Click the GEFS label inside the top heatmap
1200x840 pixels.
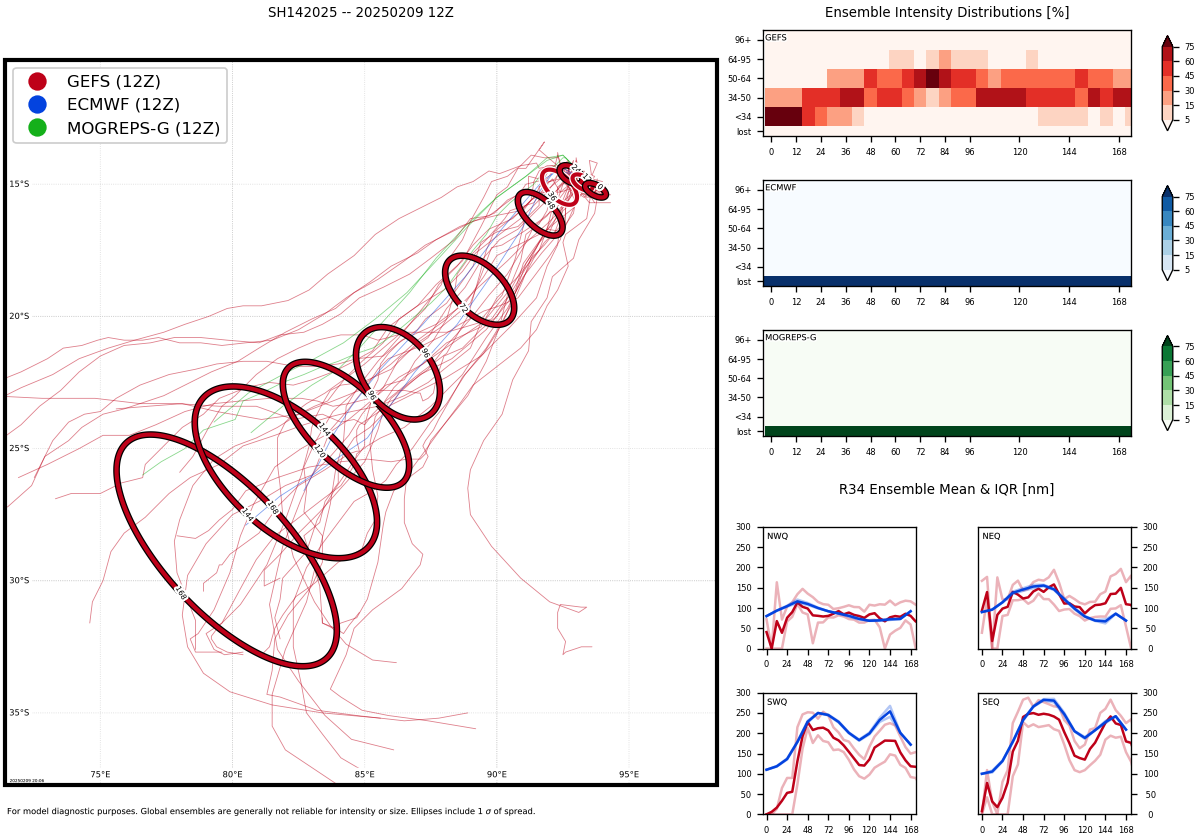(x=776, y=38)
